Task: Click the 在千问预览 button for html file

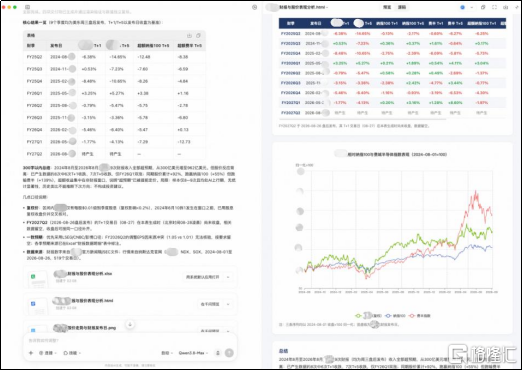Action: pos(210,304)
